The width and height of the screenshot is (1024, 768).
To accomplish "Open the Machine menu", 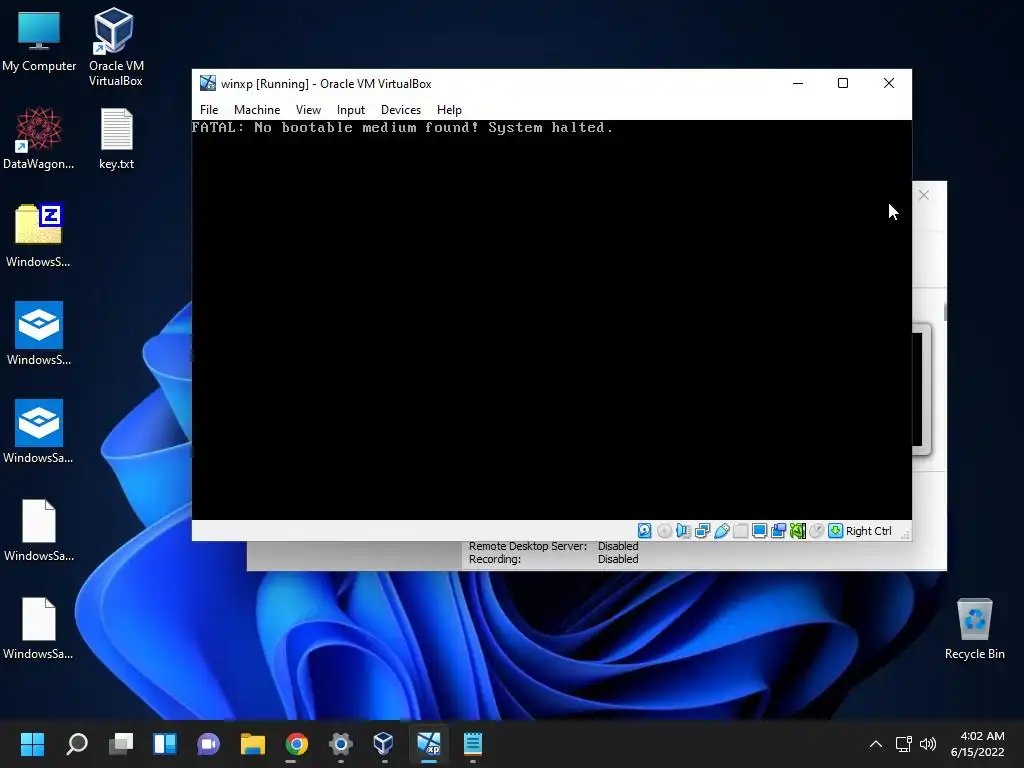I will click(x=257, y=110).
